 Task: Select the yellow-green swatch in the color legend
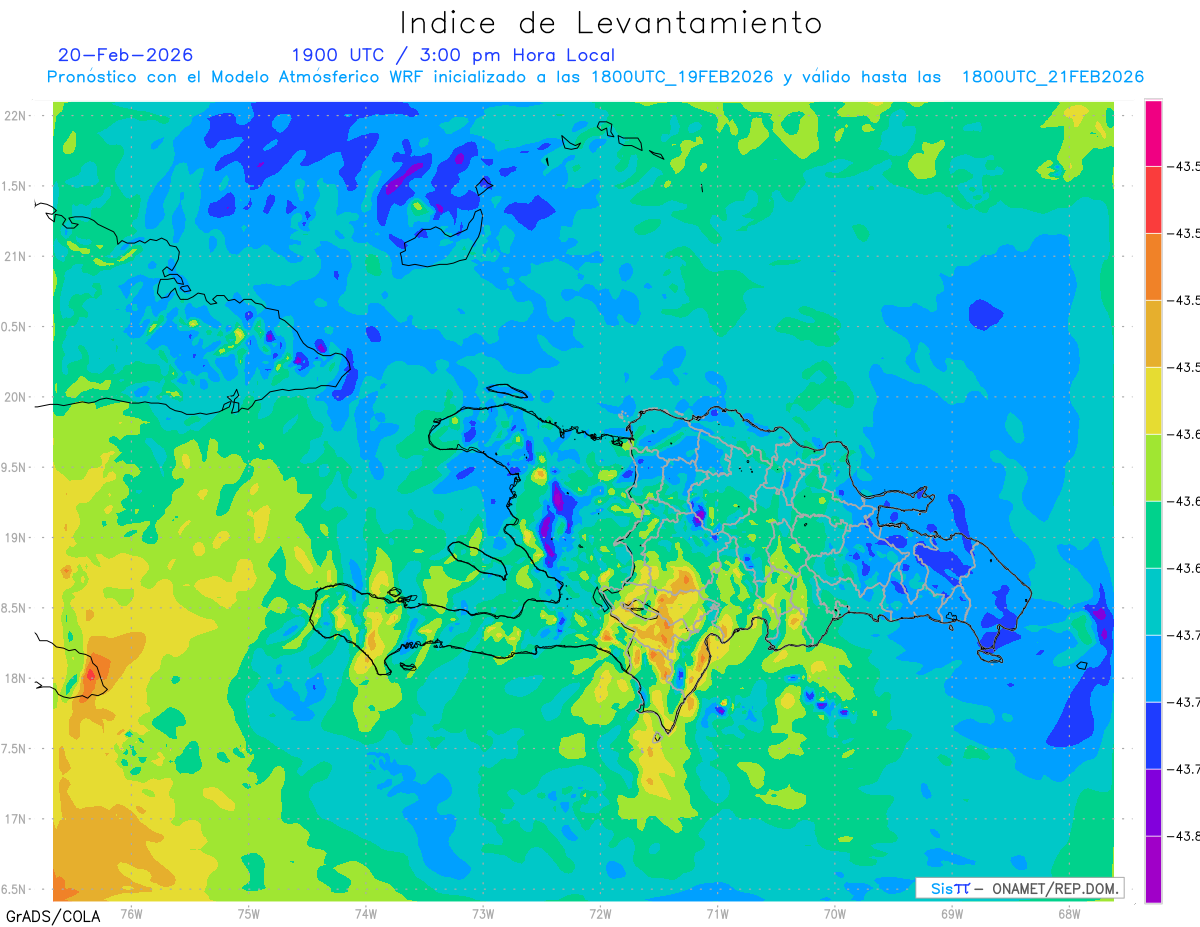click(1153, 468)
